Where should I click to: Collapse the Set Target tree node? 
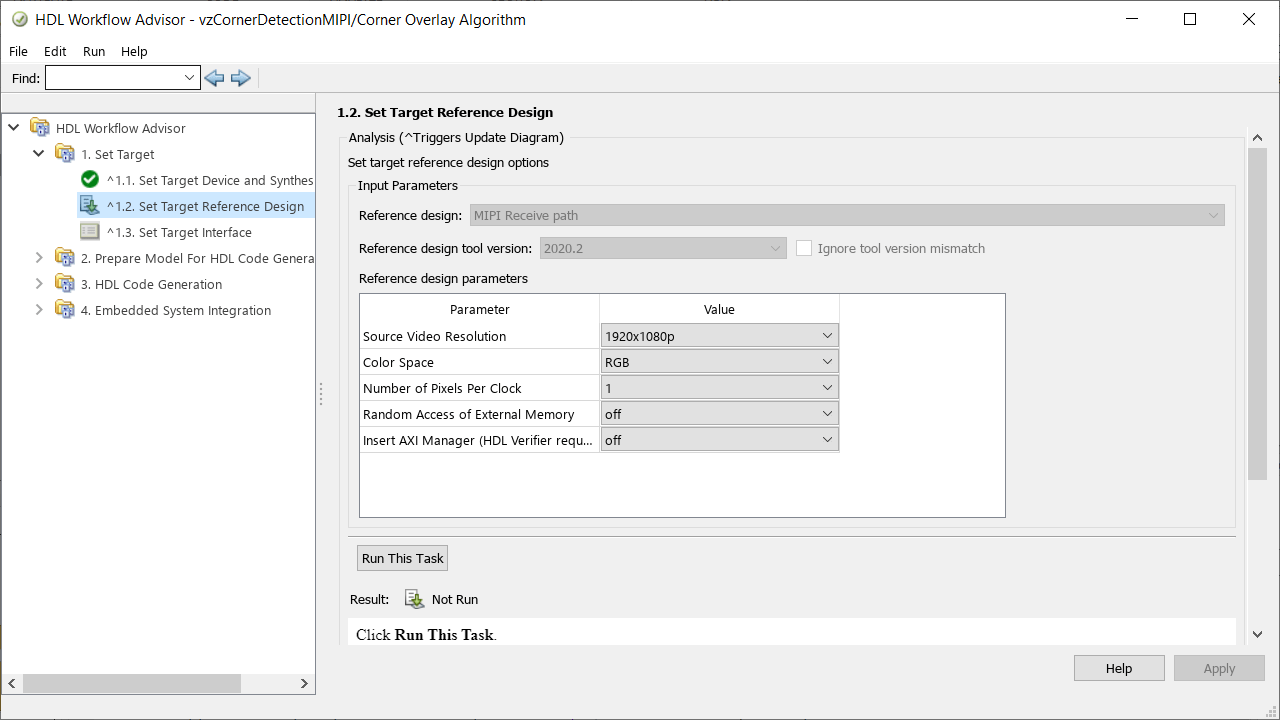tap(39, 154)
